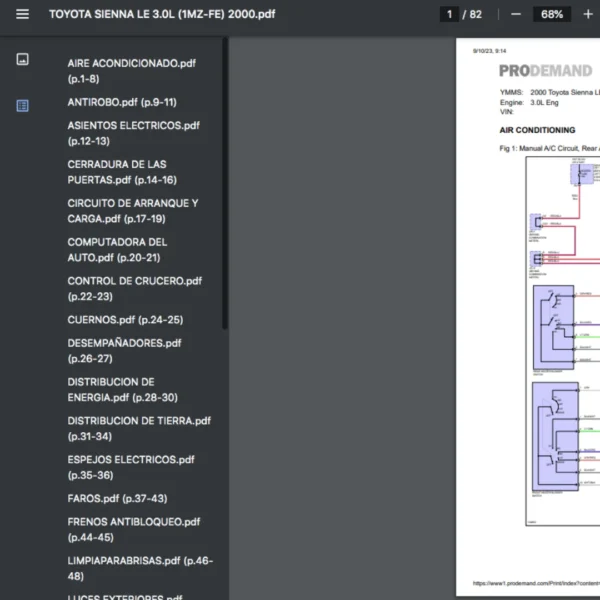Show document outline view icon
This screenshot has width=600, height=600.
coord(23,105)
